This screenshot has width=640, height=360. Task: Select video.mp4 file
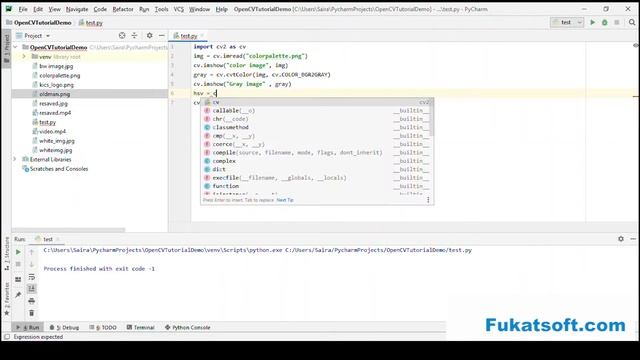52,131
